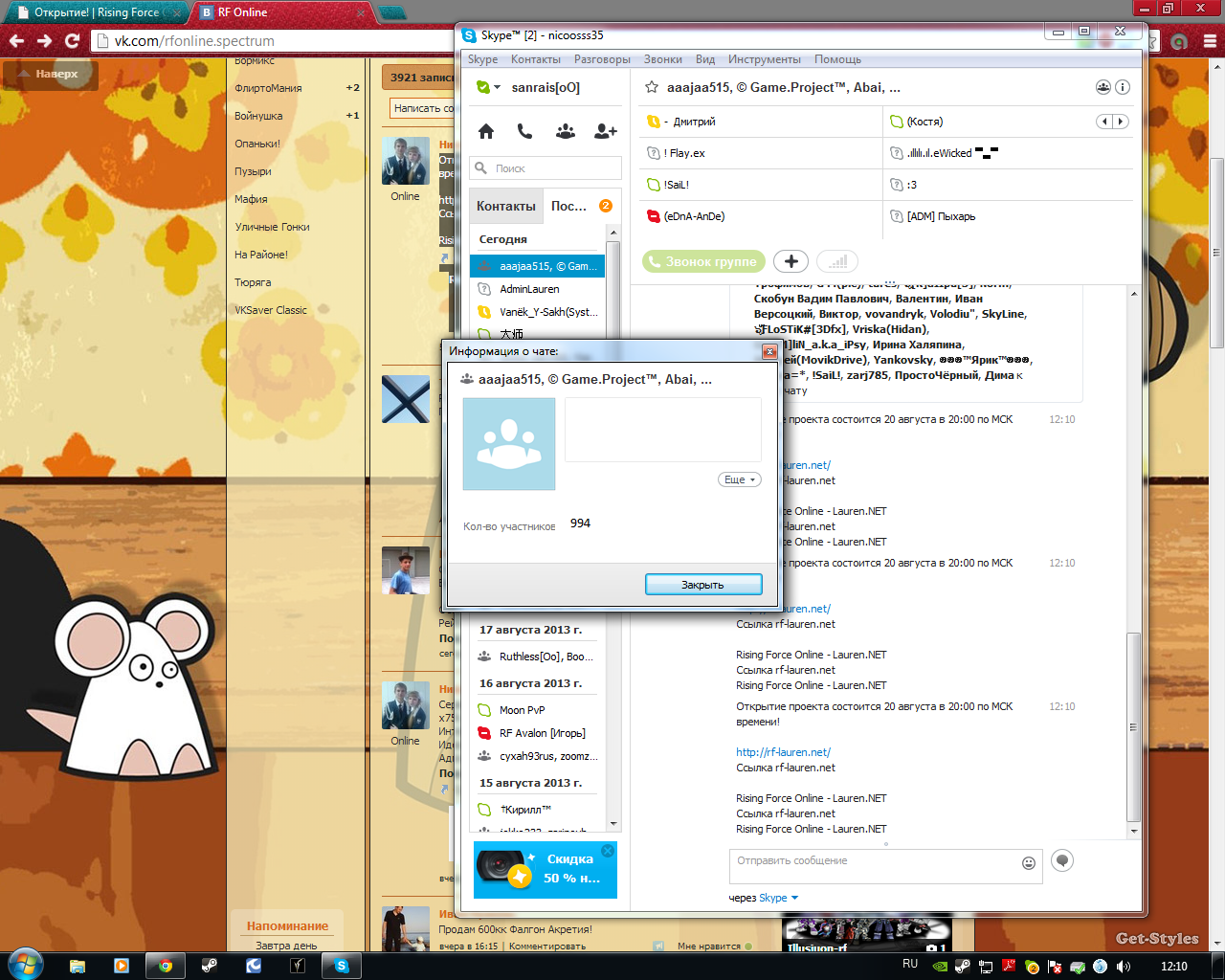Go forward in Chrome browser
1225x980 pixels.
click(x=44, y=41)
